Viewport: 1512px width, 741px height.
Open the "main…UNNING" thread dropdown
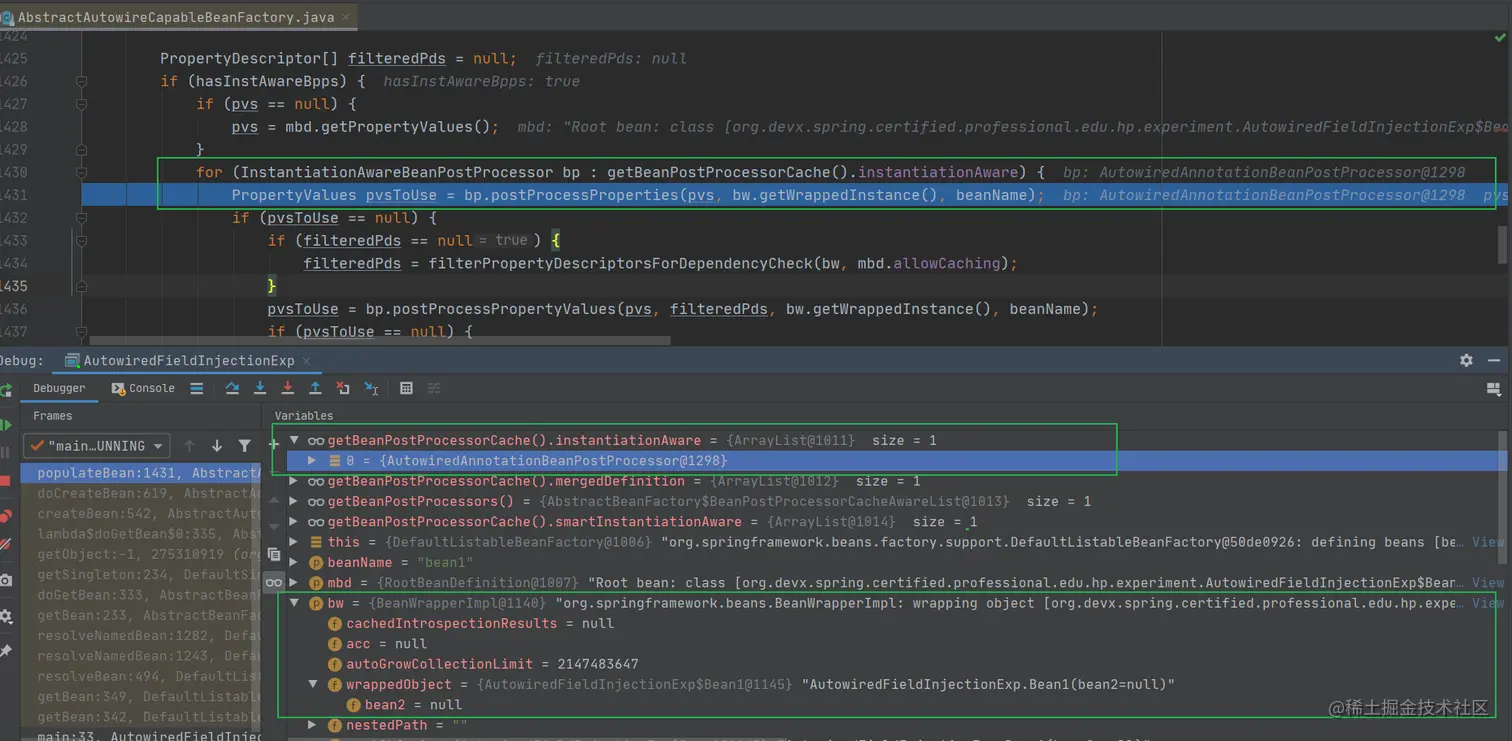pos(97,446)
